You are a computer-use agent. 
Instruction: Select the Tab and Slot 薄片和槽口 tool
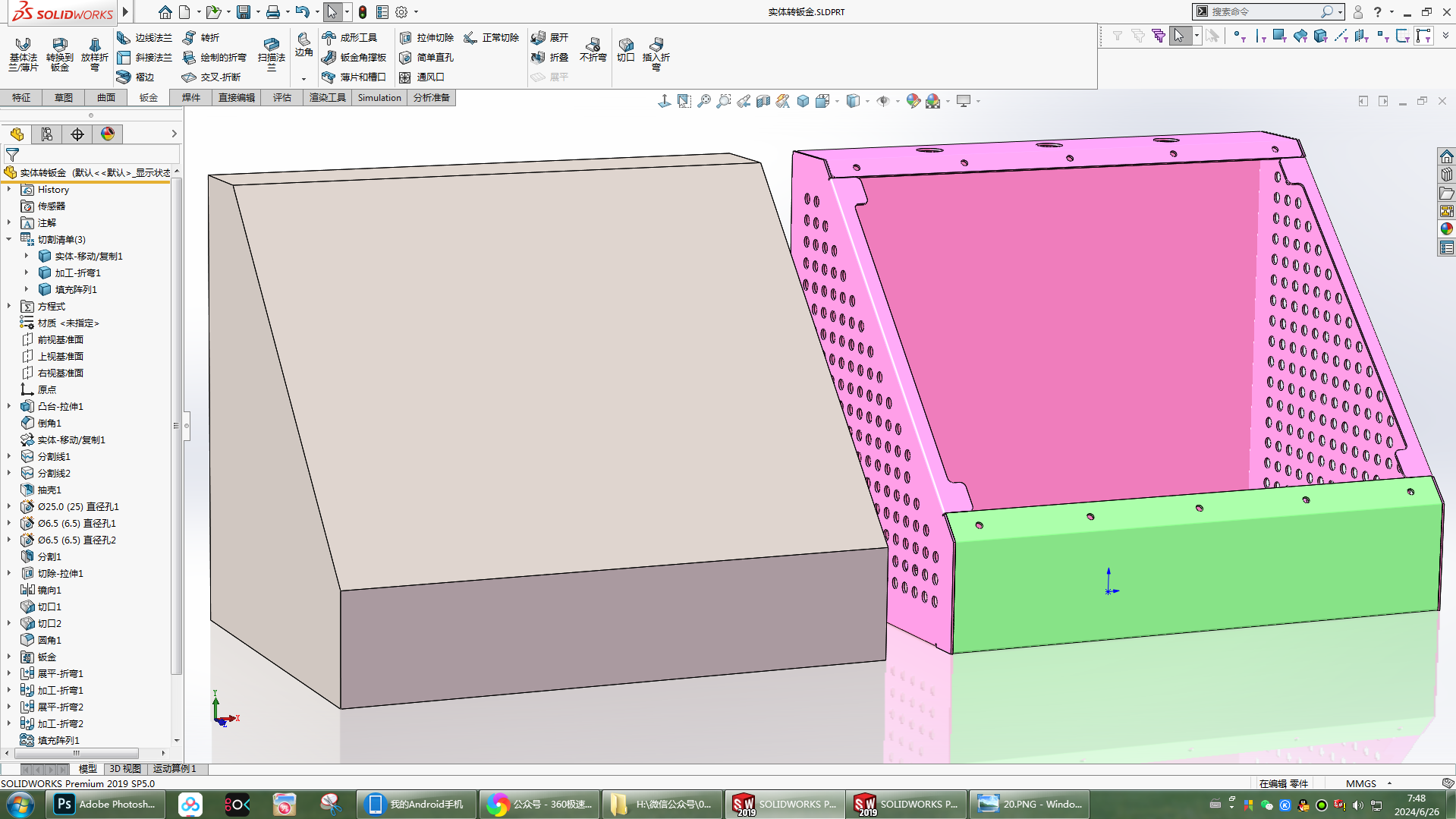click(354, 77)
